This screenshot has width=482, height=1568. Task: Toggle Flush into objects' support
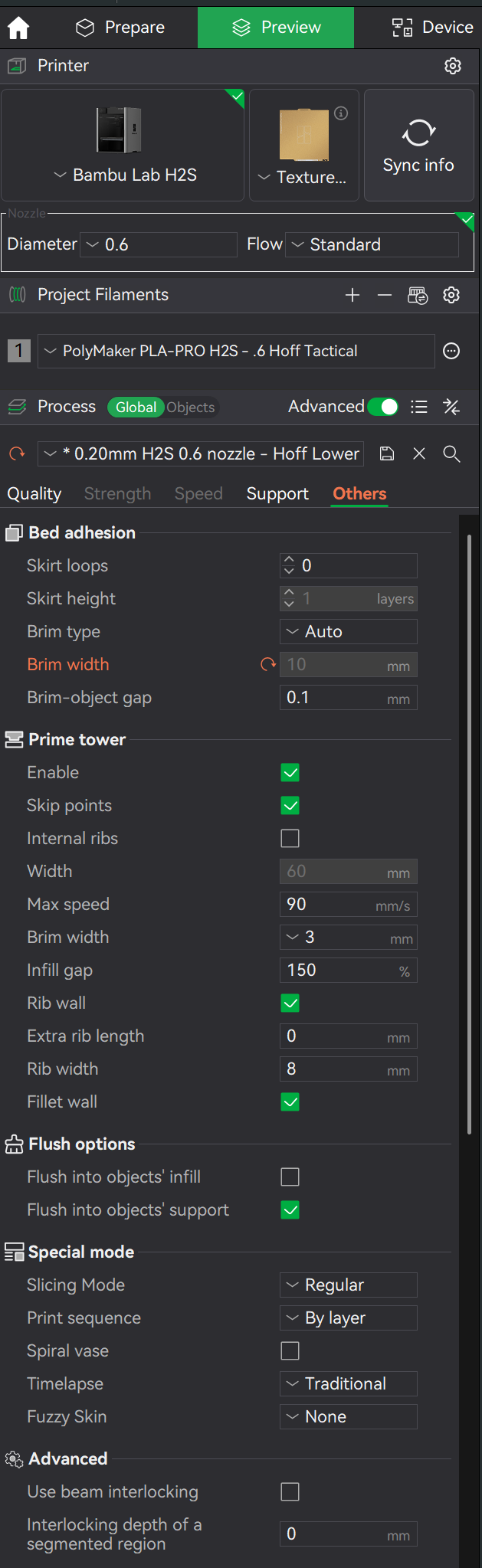pos(290,1210)
